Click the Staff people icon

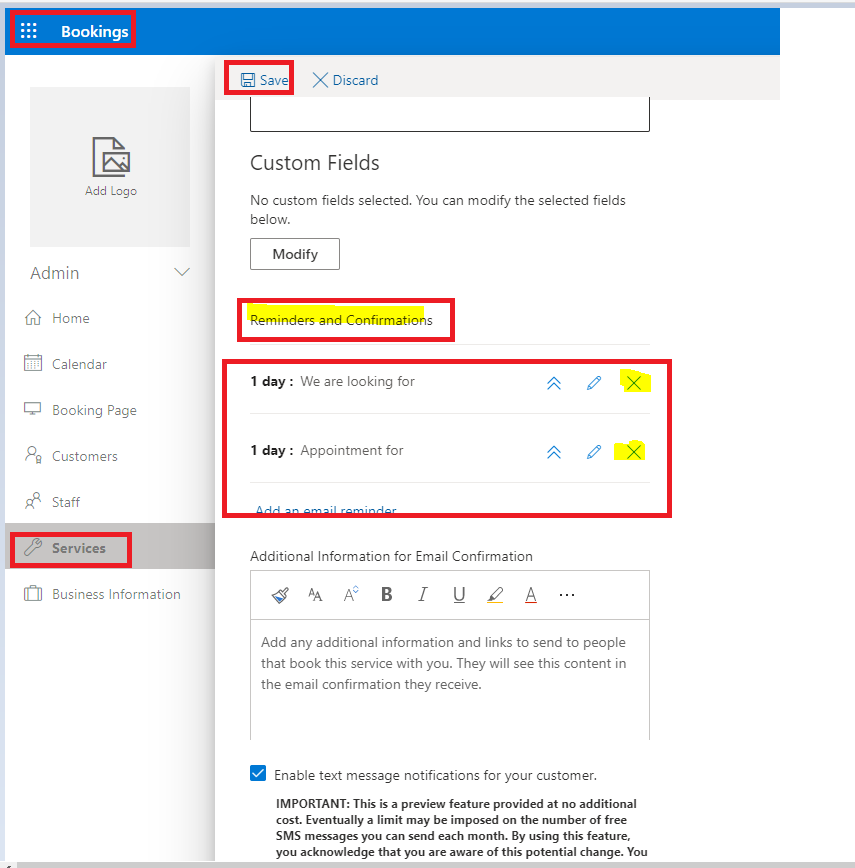point(33,501)
